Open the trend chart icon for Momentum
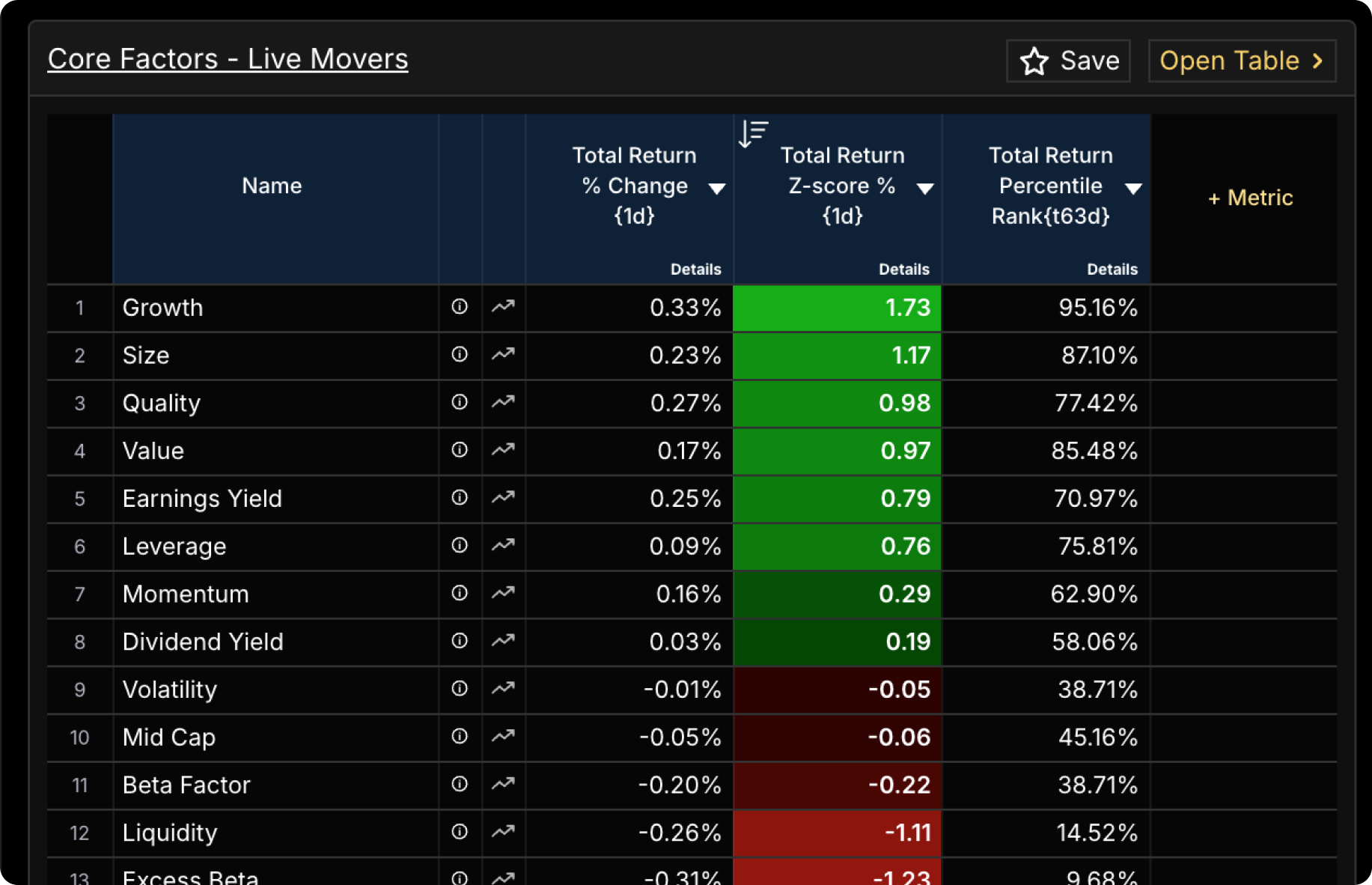This screenshot has width=1372, height=885. click(503, 593)
